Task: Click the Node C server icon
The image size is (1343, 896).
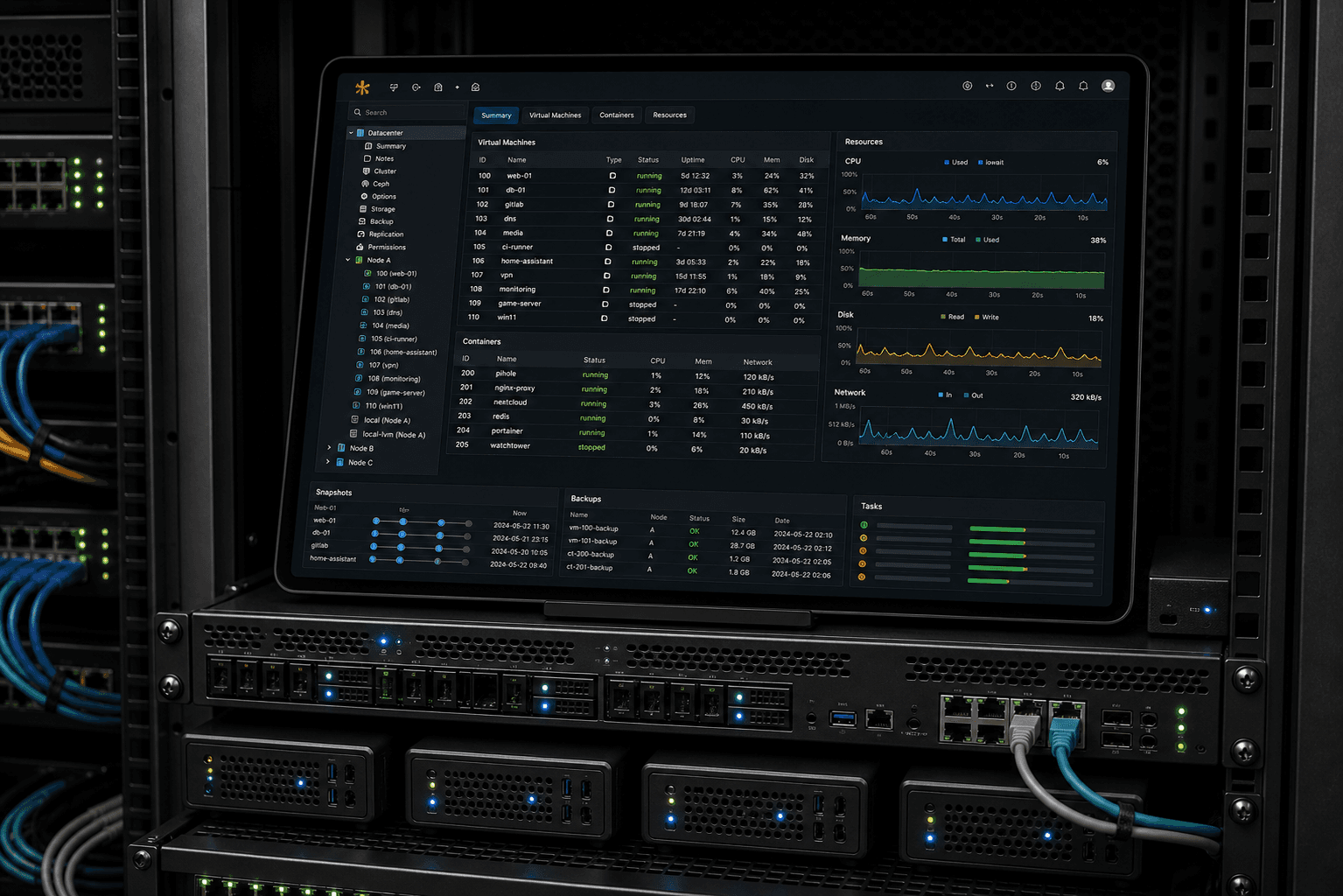Action: (x=339, y=462)
